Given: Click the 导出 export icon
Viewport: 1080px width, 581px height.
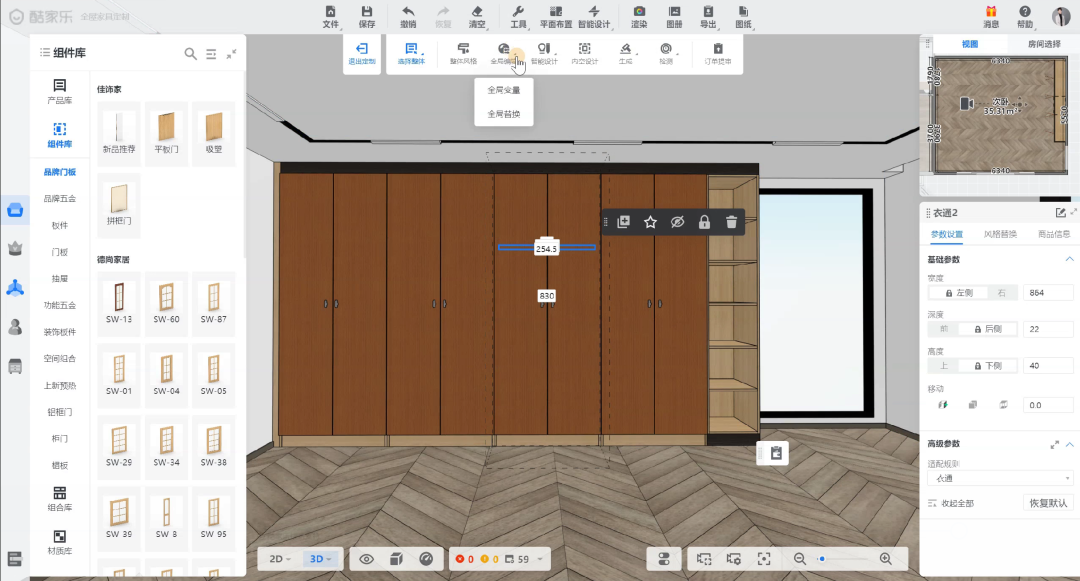Looking at the screenshot, I should (x=708, y=17).
